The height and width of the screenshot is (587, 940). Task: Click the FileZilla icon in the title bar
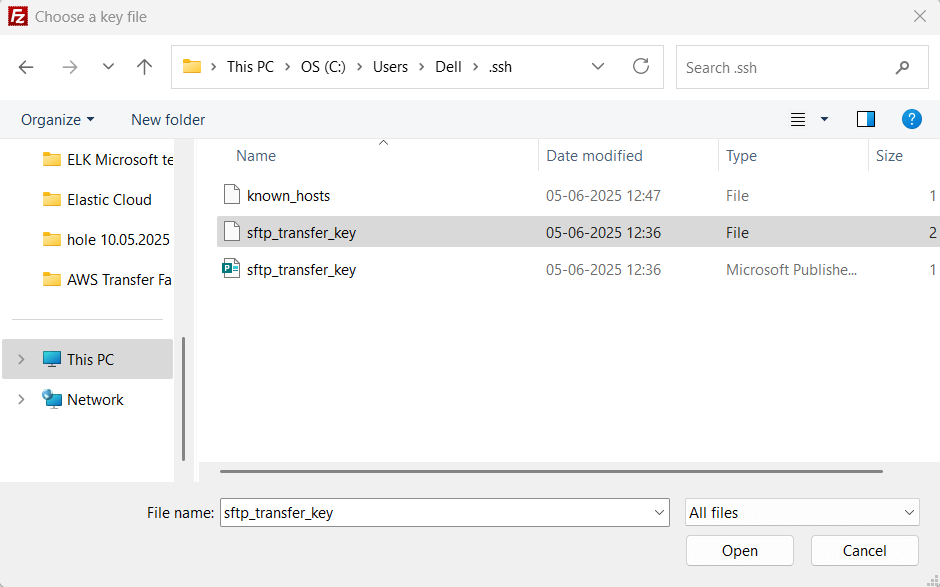pos(15,16)
